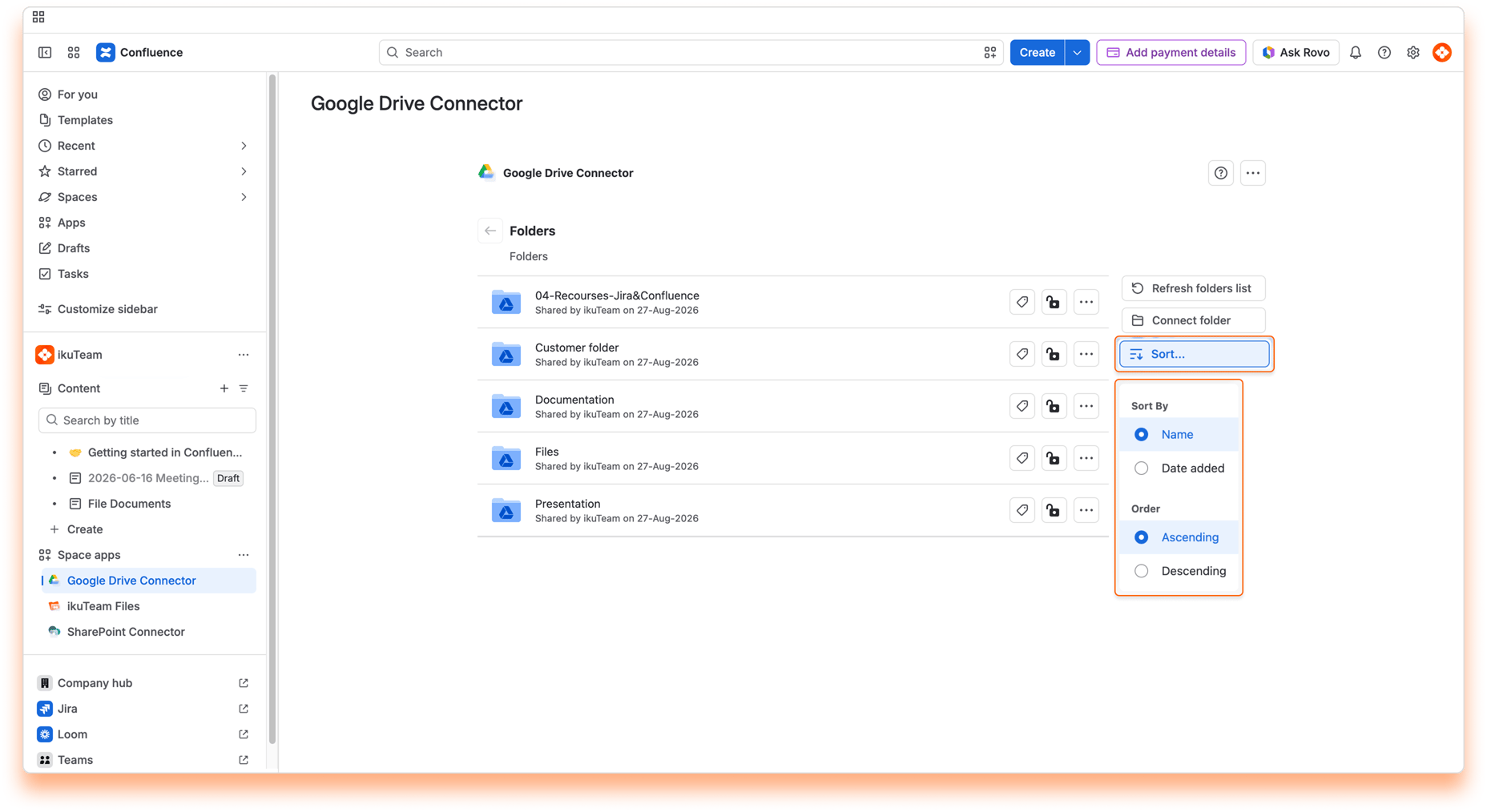Select Date added sort option
The width and height of the screenshot is (1487, 812).
pos(1179,468)
